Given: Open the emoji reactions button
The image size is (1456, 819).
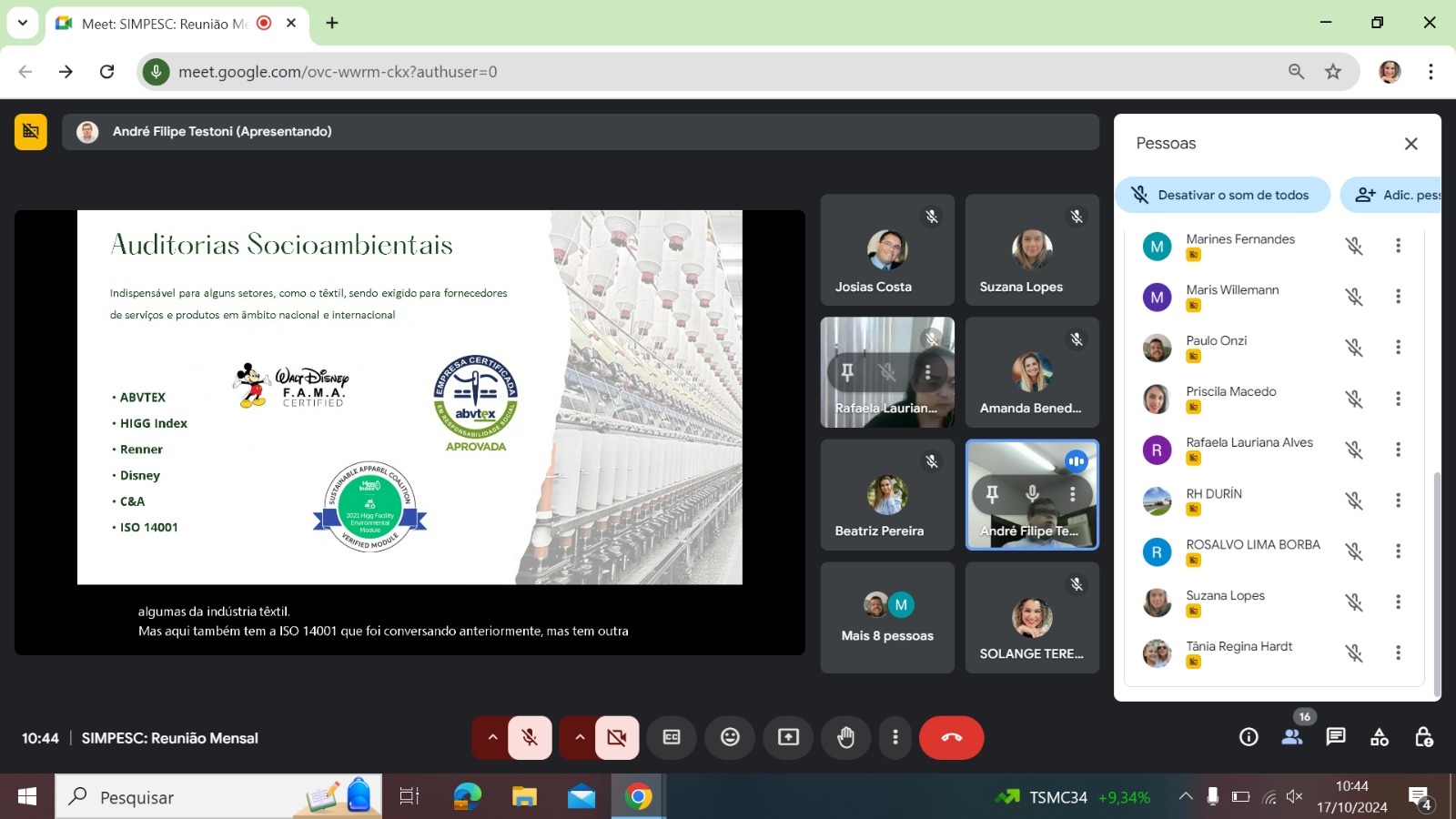Looking at the screenshot, I should pyautogui.click(x=730, y=737).
